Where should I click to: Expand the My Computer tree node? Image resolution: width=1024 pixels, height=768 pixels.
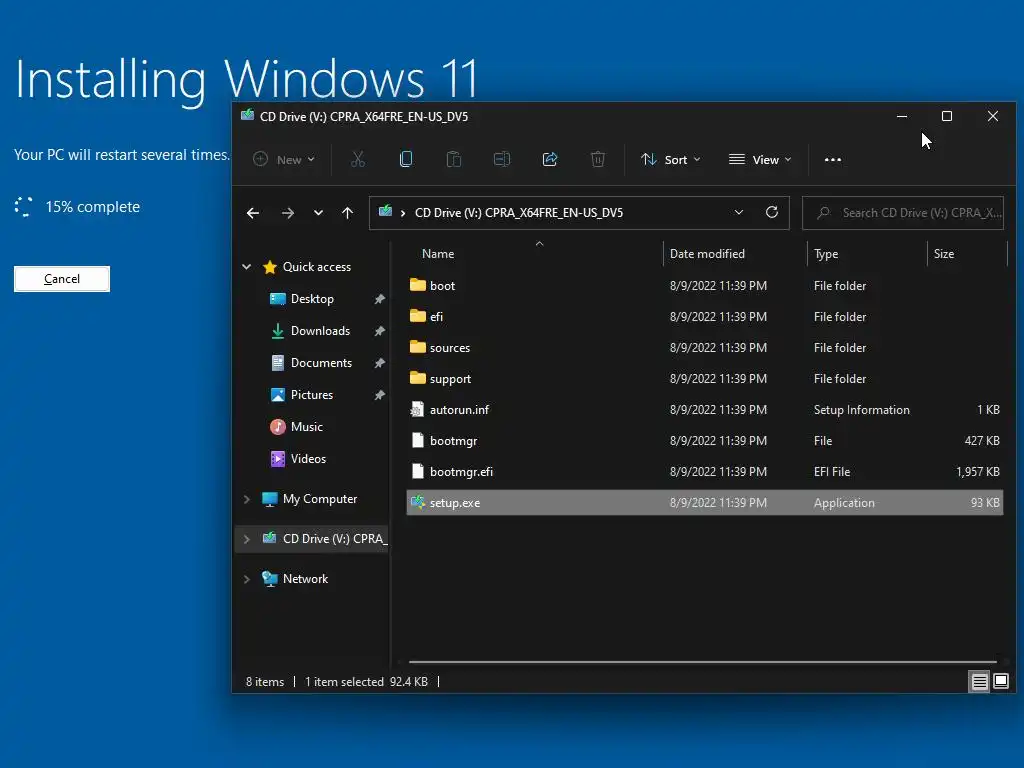[247, 499]
